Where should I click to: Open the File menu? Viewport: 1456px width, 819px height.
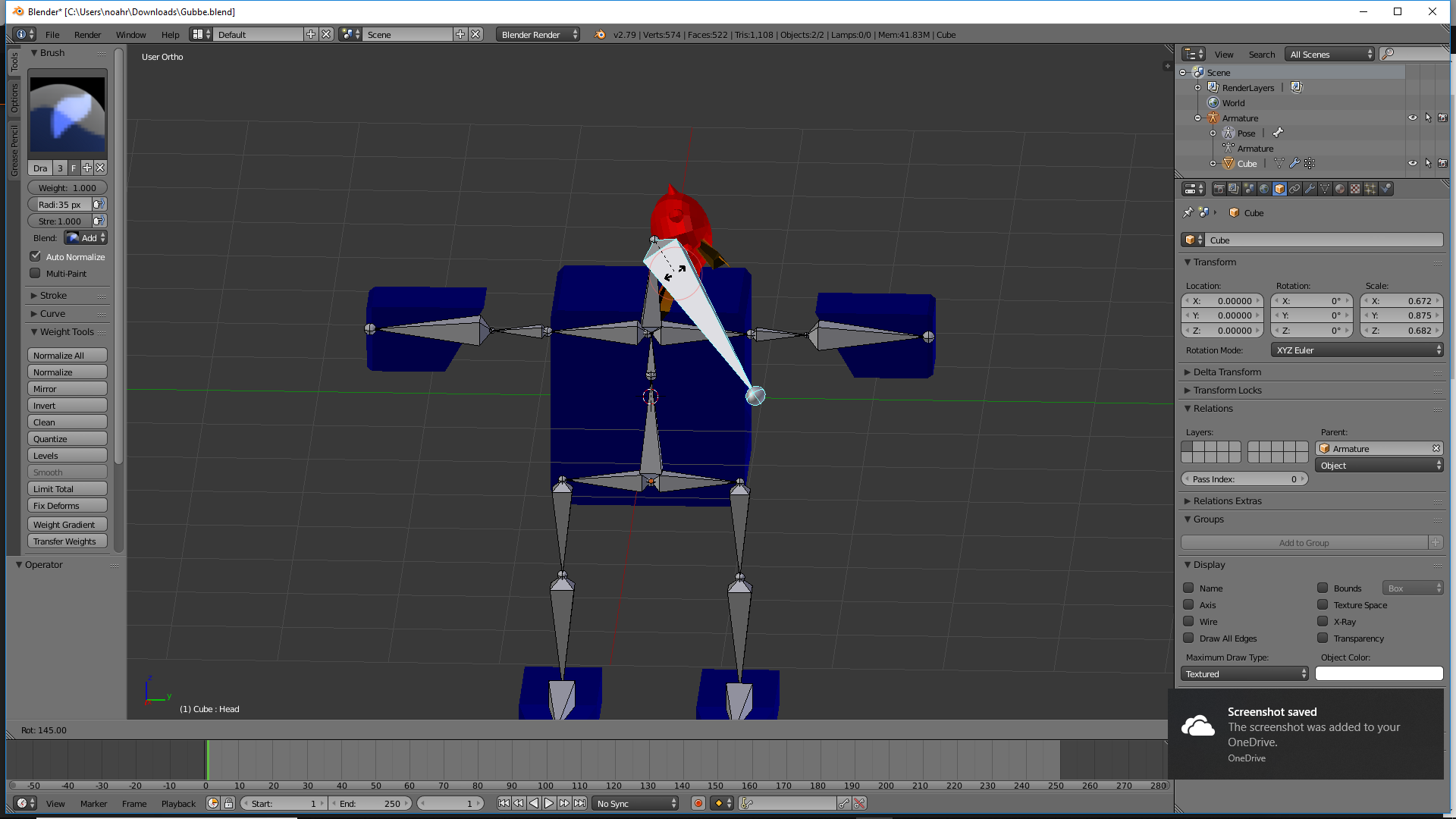click(52, 34)
